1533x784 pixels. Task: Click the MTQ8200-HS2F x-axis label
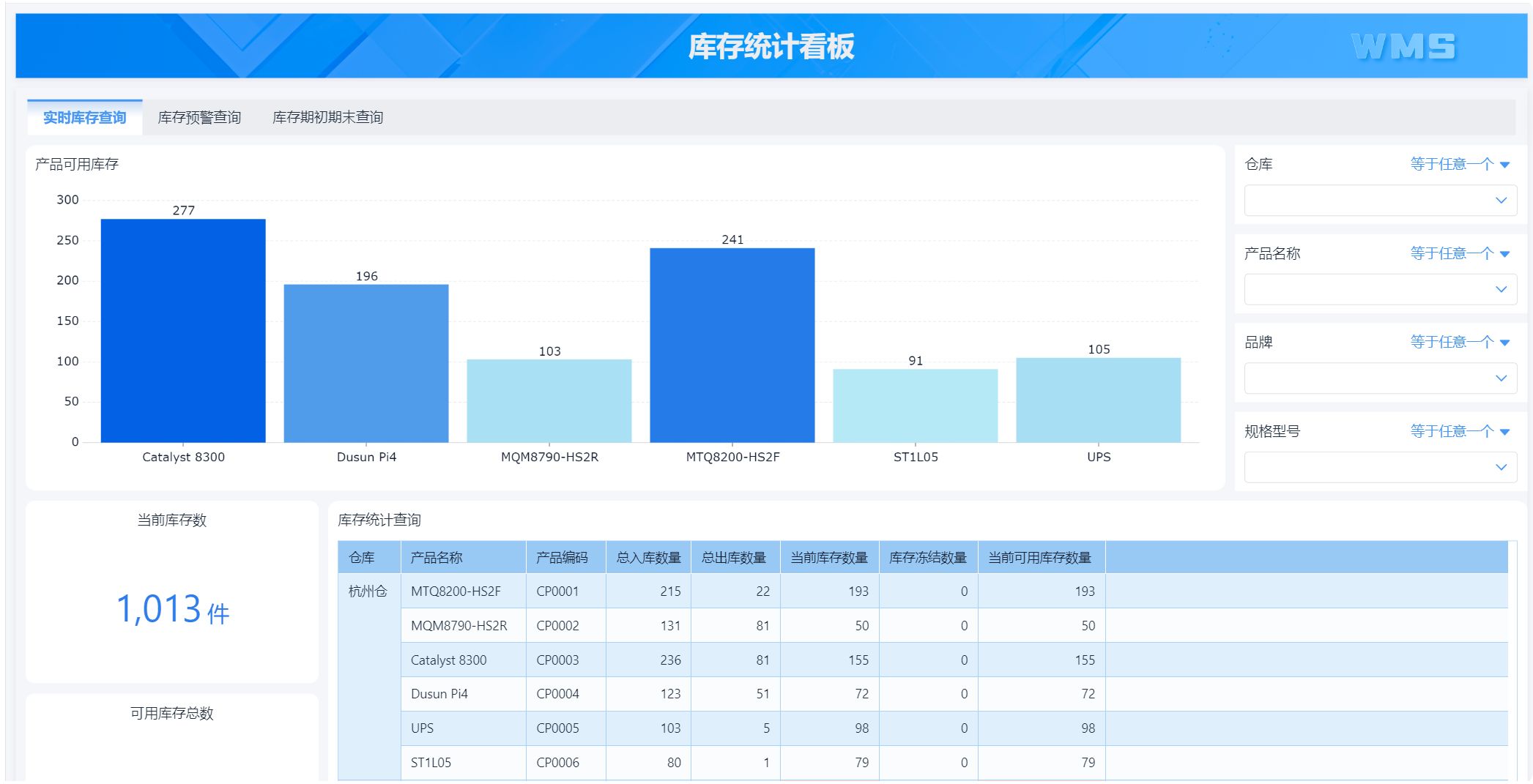click(x=732, y=457)
